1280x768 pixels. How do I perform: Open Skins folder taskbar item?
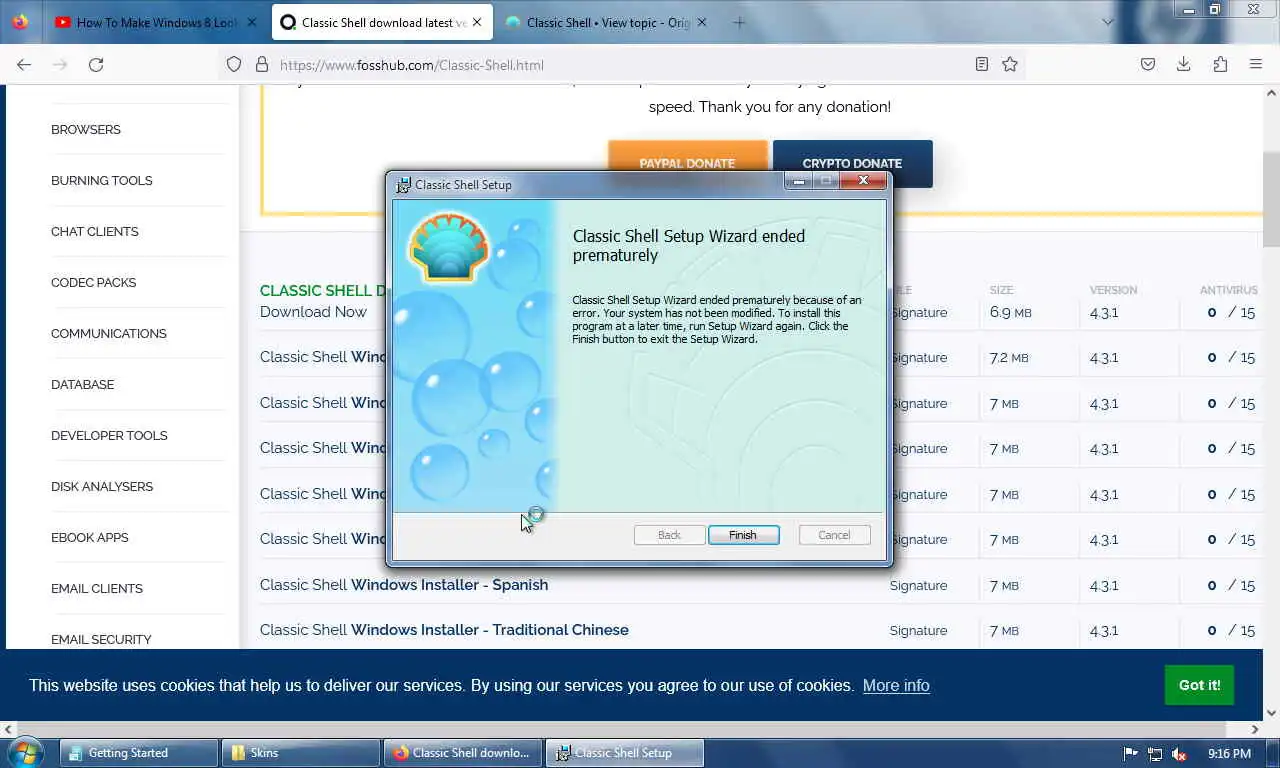301,753
